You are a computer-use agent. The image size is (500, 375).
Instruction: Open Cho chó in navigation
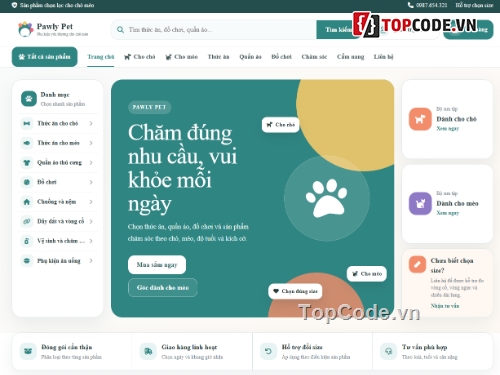pyautogui.click(x=140, y=57)
